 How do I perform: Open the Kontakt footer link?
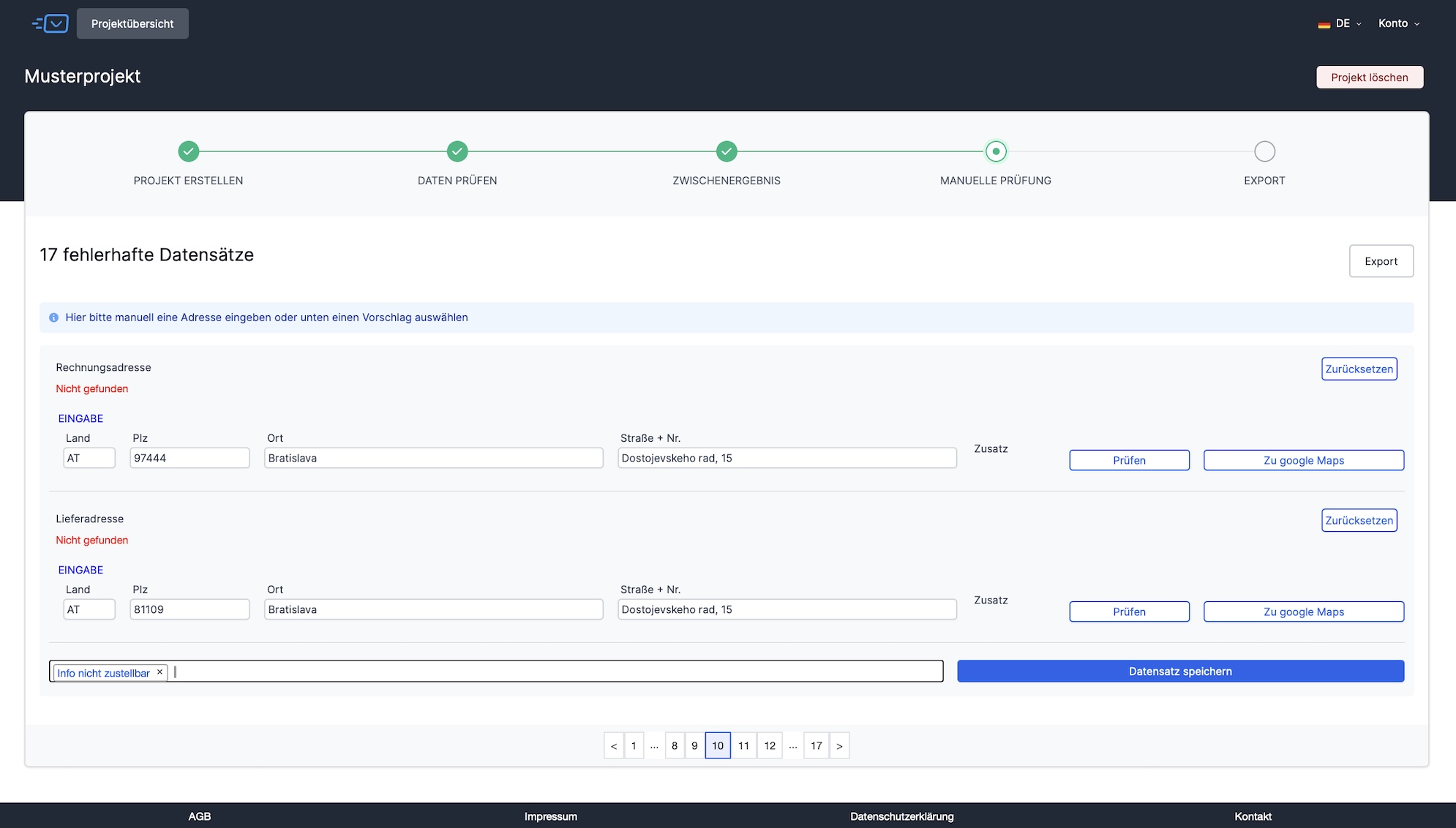coord(1253,816)
